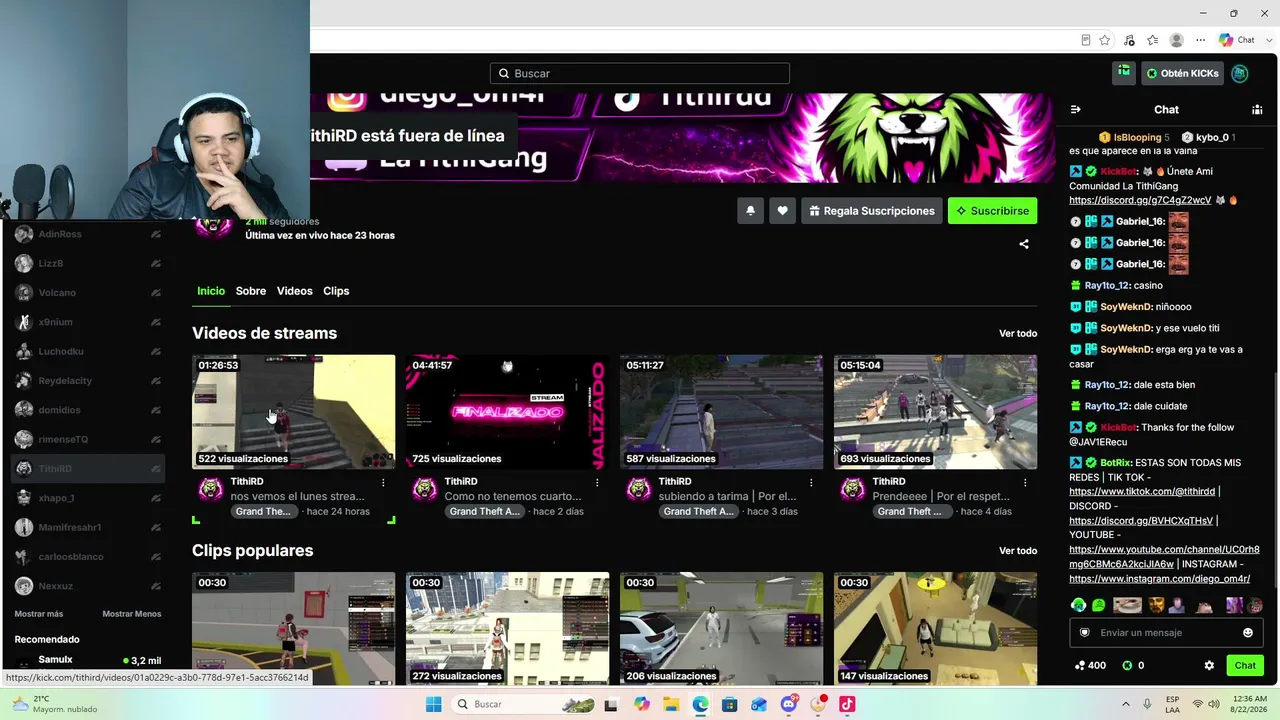Open the user profile avatar in Kick header

(1240, 73)
